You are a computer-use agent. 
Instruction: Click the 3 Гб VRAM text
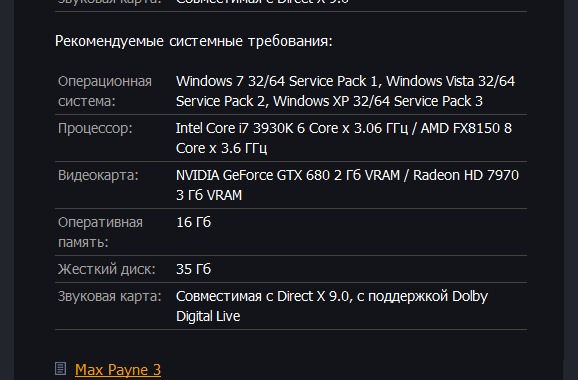pos(209,195)
